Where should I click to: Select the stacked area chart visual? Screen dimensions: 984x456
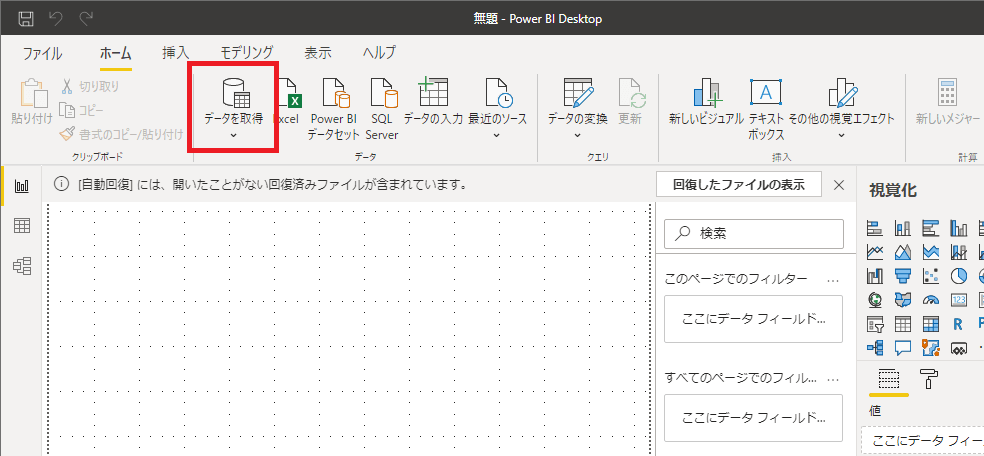click(931, 252)
